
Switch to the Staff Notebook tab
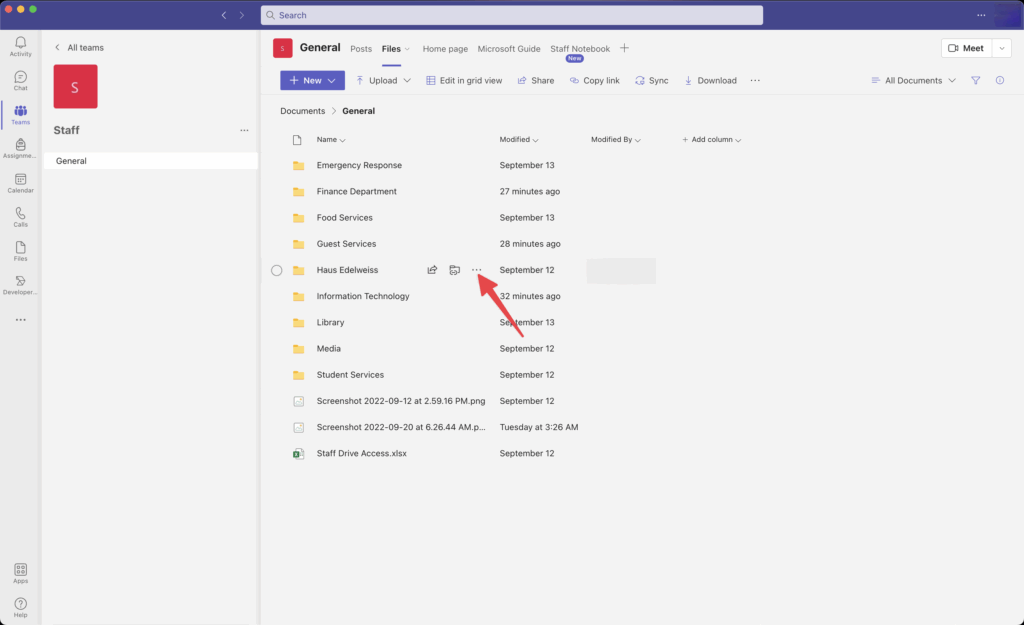pos(579,49)
